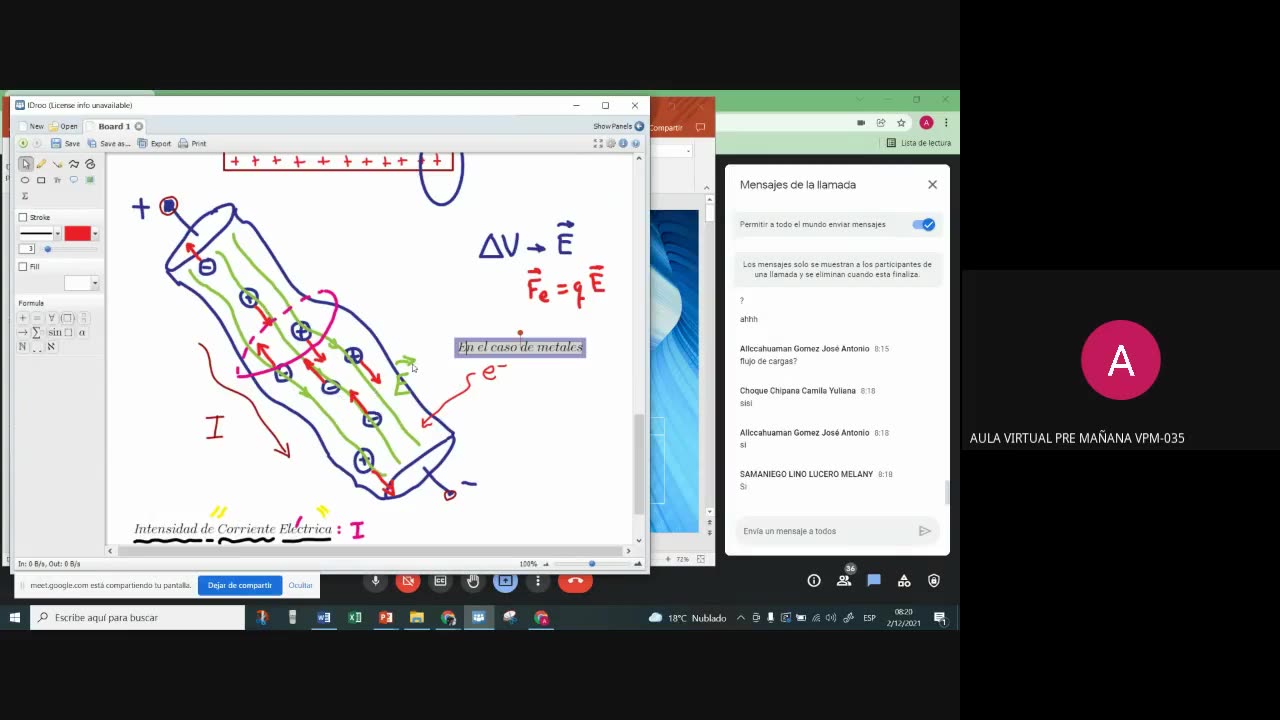Viewport: 1280px width, 720px height.
Task: Click Dejar de compartir button
Action: (240, 585)
